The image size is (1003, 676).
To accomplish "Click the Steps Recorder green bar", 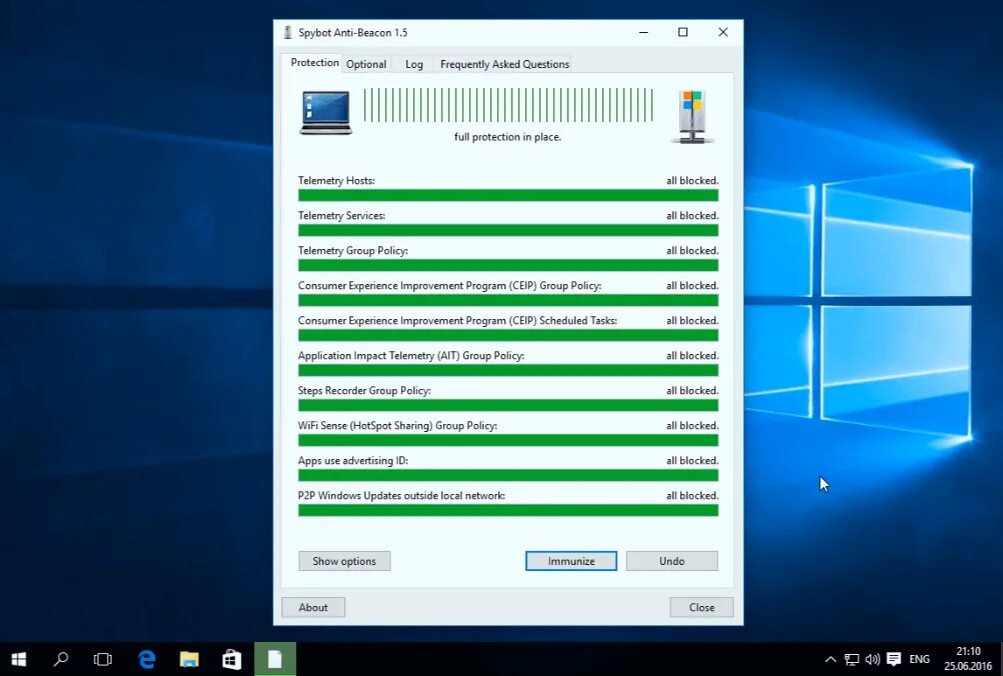I will (x=508, y=405).
